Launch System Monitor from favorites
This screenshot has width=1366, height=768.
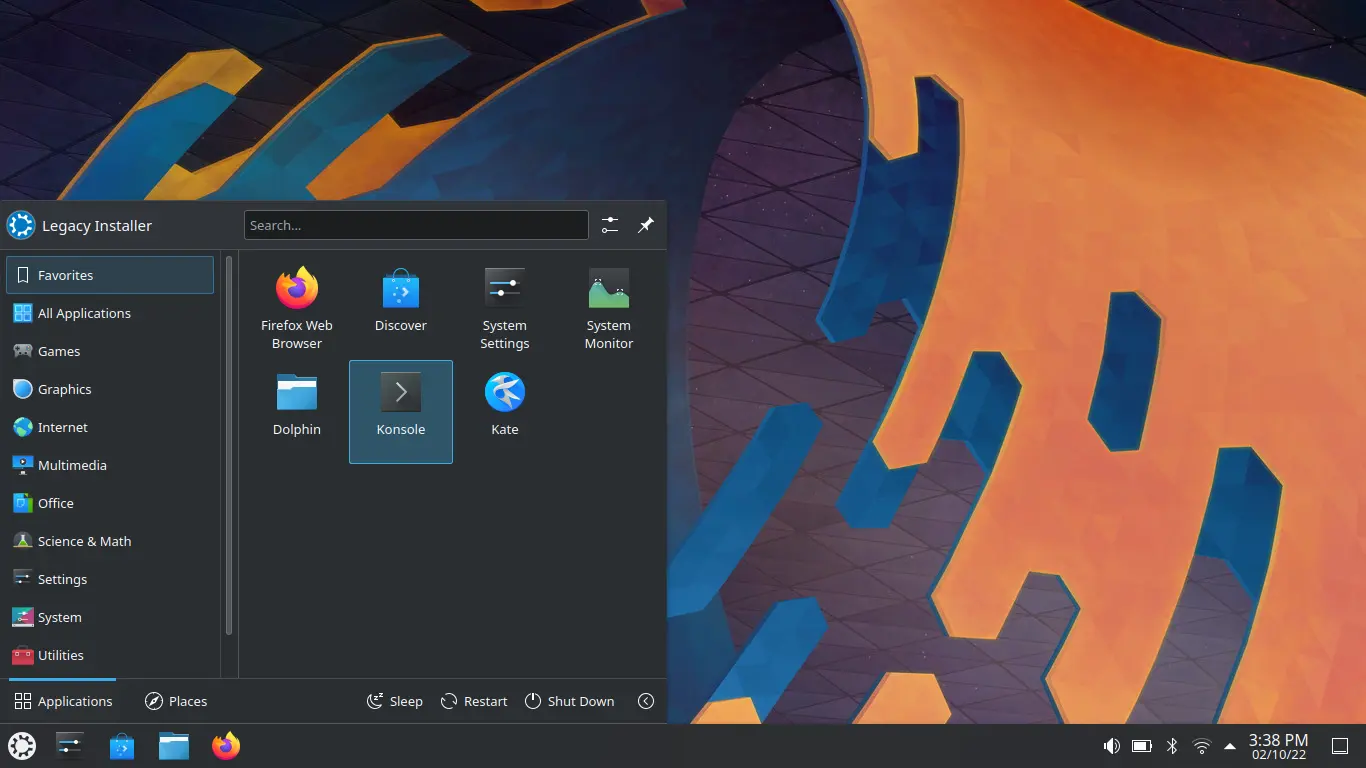point(609,308)
